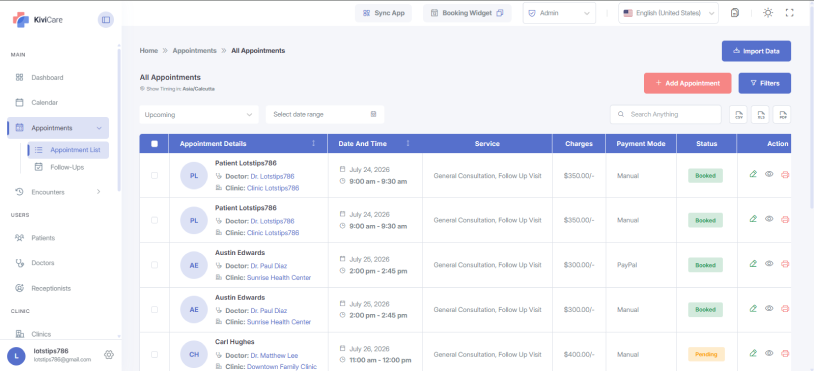
Task: Switch theme with the sun icon
Action: [768, 13]
